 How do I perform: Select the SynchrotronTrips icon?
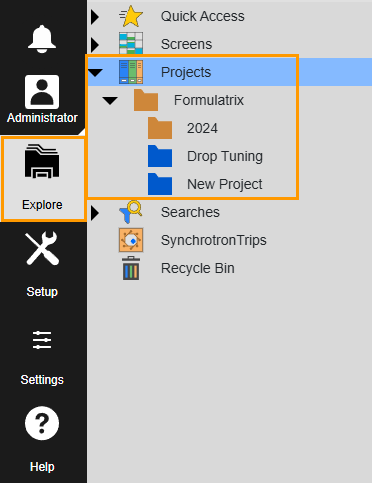(x=131, y=240)
